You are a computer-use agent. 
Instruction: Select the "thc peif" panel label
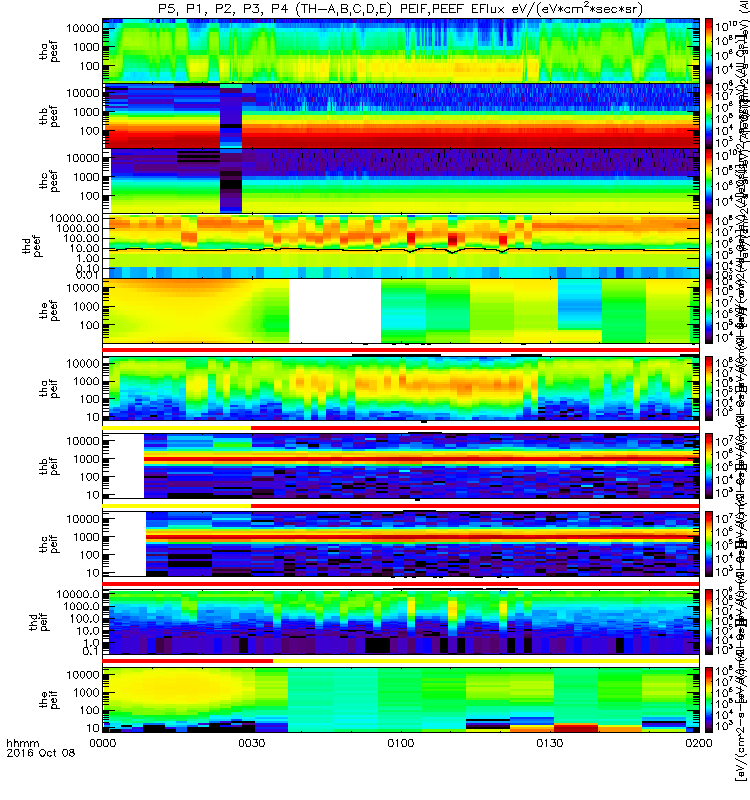pyautogui.click(x=49, y=544)
